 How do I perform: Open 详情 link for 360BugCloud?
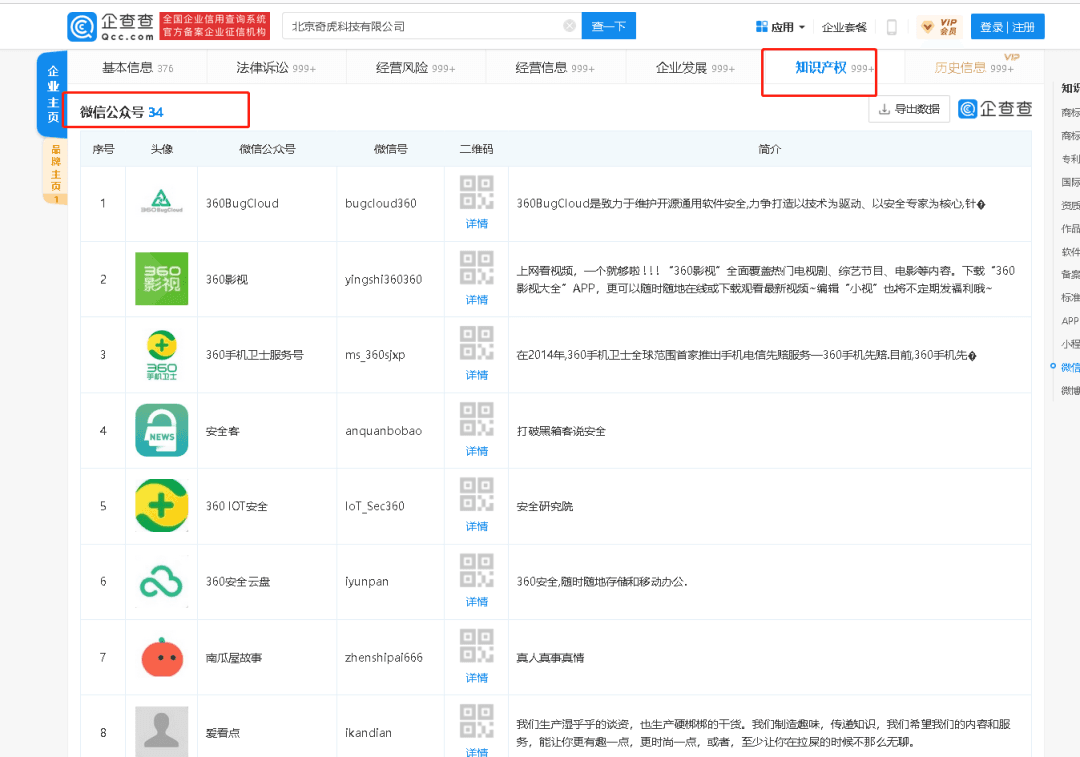(477, 224)
